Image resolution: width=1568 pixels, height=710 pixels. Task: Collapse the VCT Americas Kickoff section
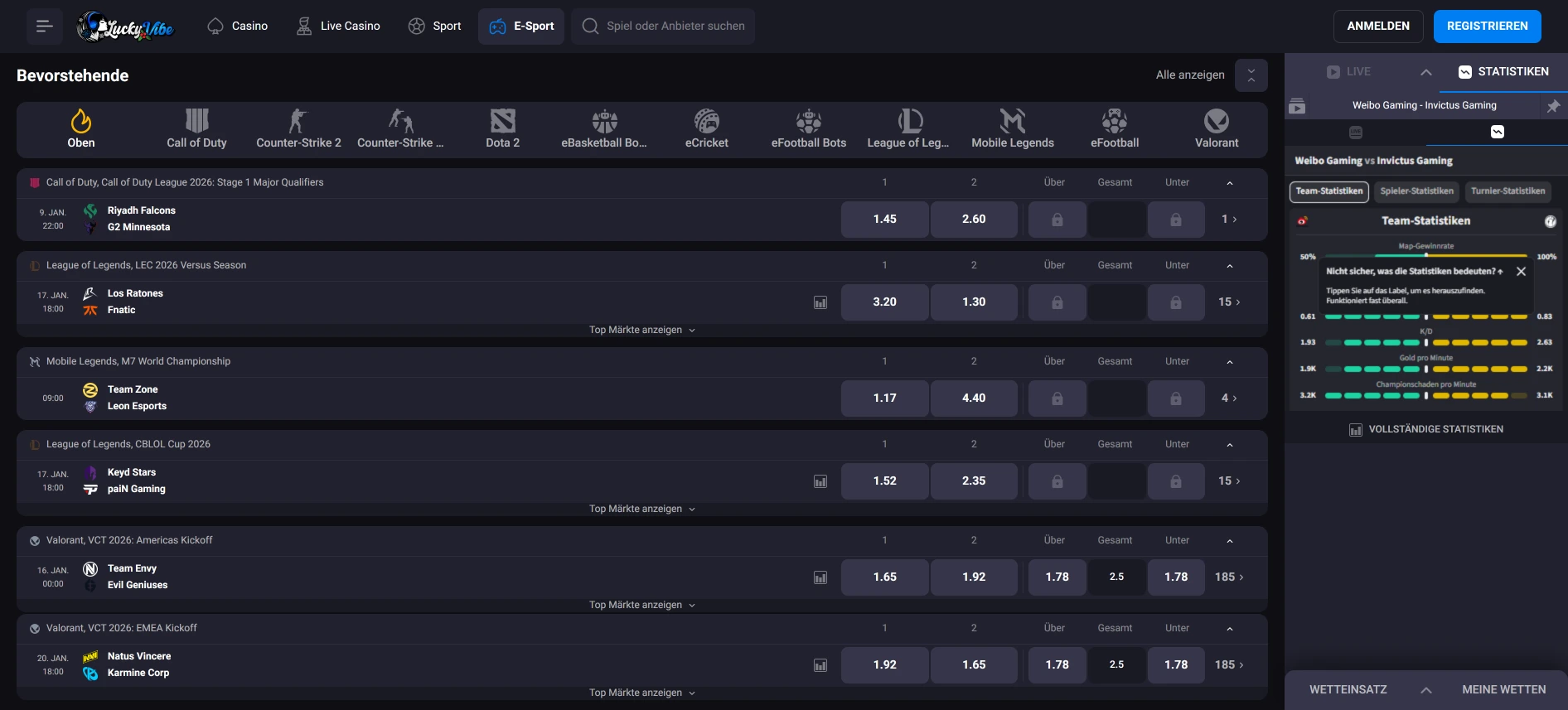coord(1230,541)
